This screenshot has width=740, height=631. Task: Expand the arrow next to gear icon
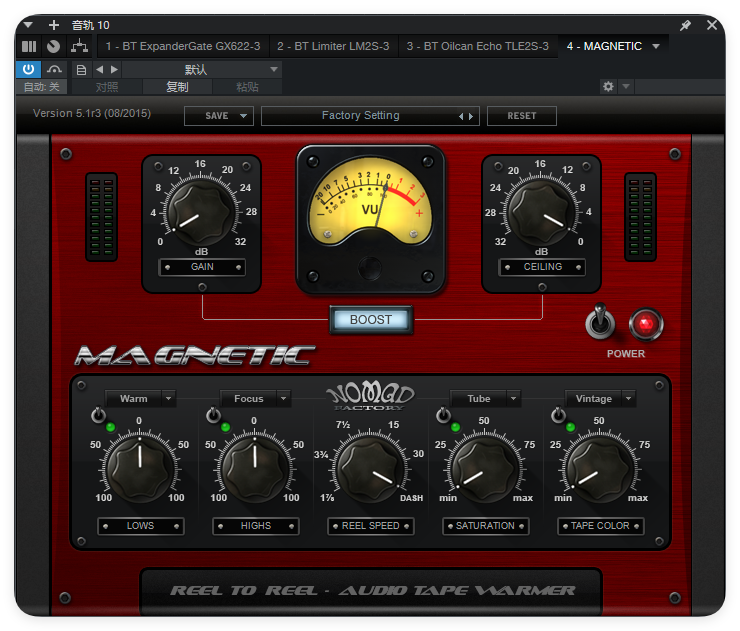coord(626,86)
